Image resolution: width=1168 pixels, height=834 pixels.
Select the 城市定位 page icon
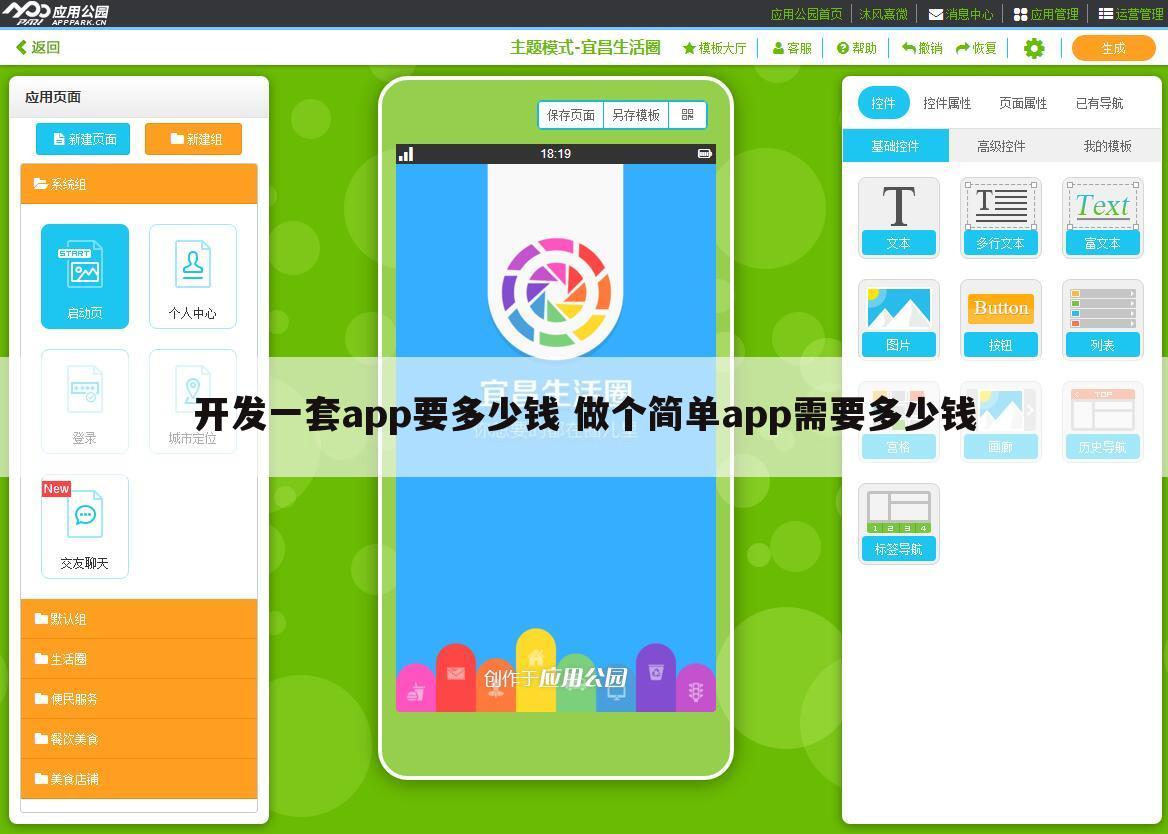coord(193,401)
